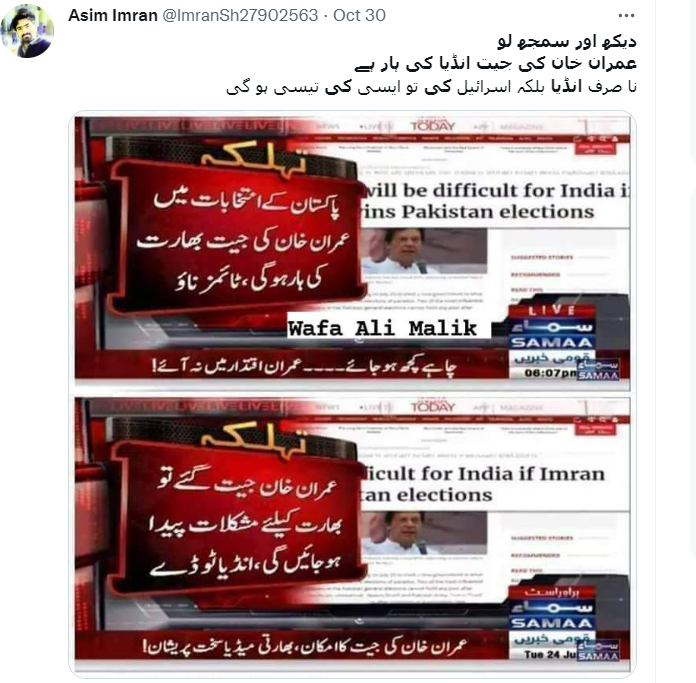The width and height of the screenshot is (696, 683).
Task: Click the 'difficult for India if Imran' headline
Action: (x=483, y=474)
